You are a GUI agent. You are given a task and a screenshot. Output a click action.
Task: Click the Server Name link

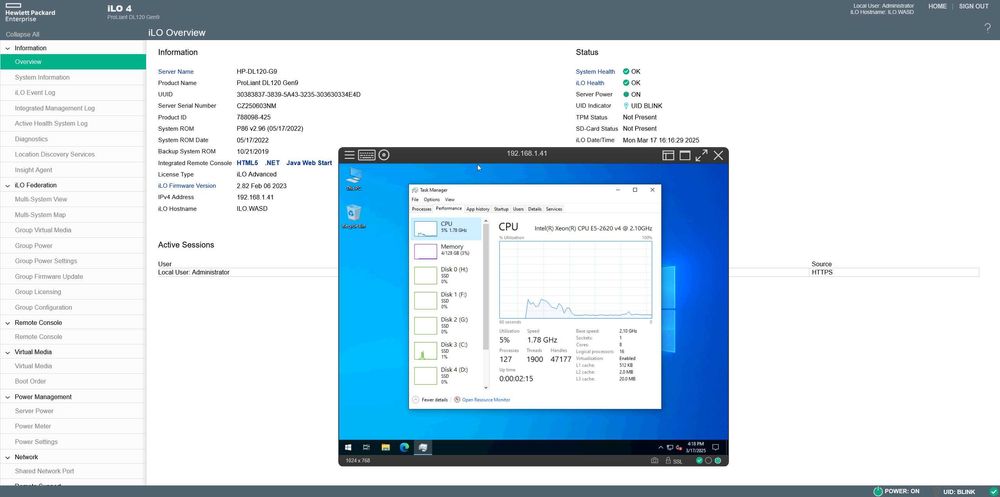176,71
